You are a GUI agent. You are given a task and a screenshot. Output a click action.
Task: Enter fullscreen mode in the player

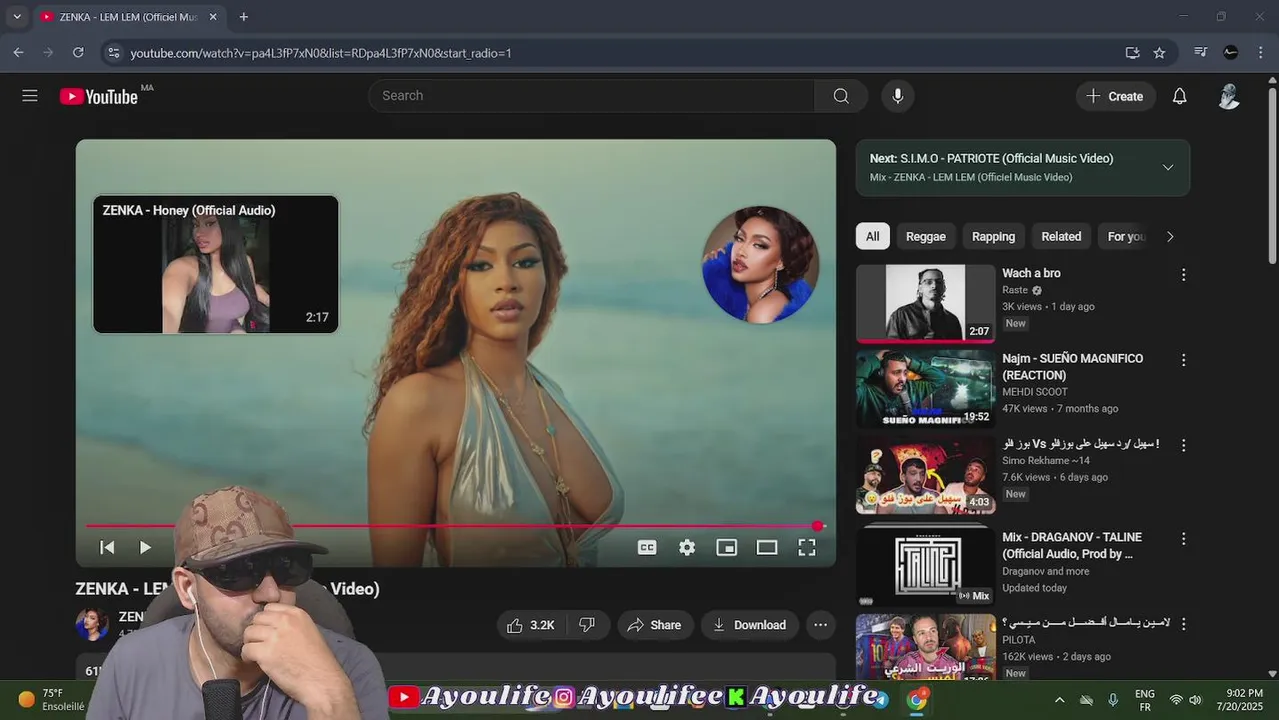pos(807,547)
